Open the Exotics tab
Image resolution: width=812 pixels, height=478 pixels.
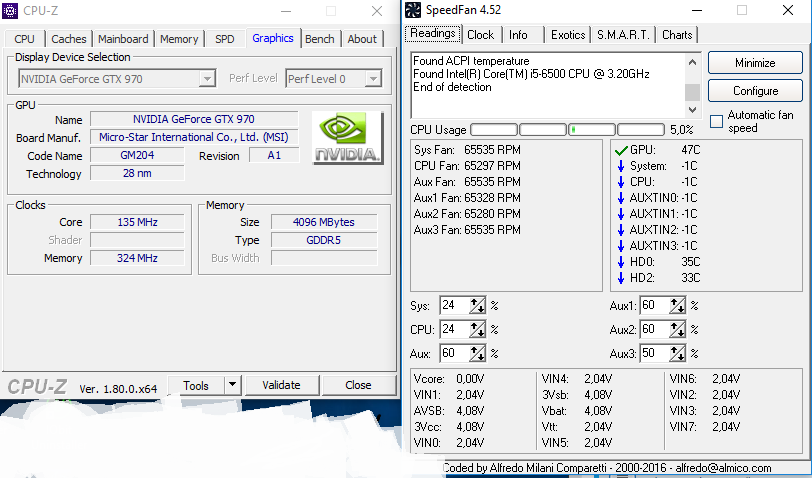pyautogui.click(x=568, y=35)
